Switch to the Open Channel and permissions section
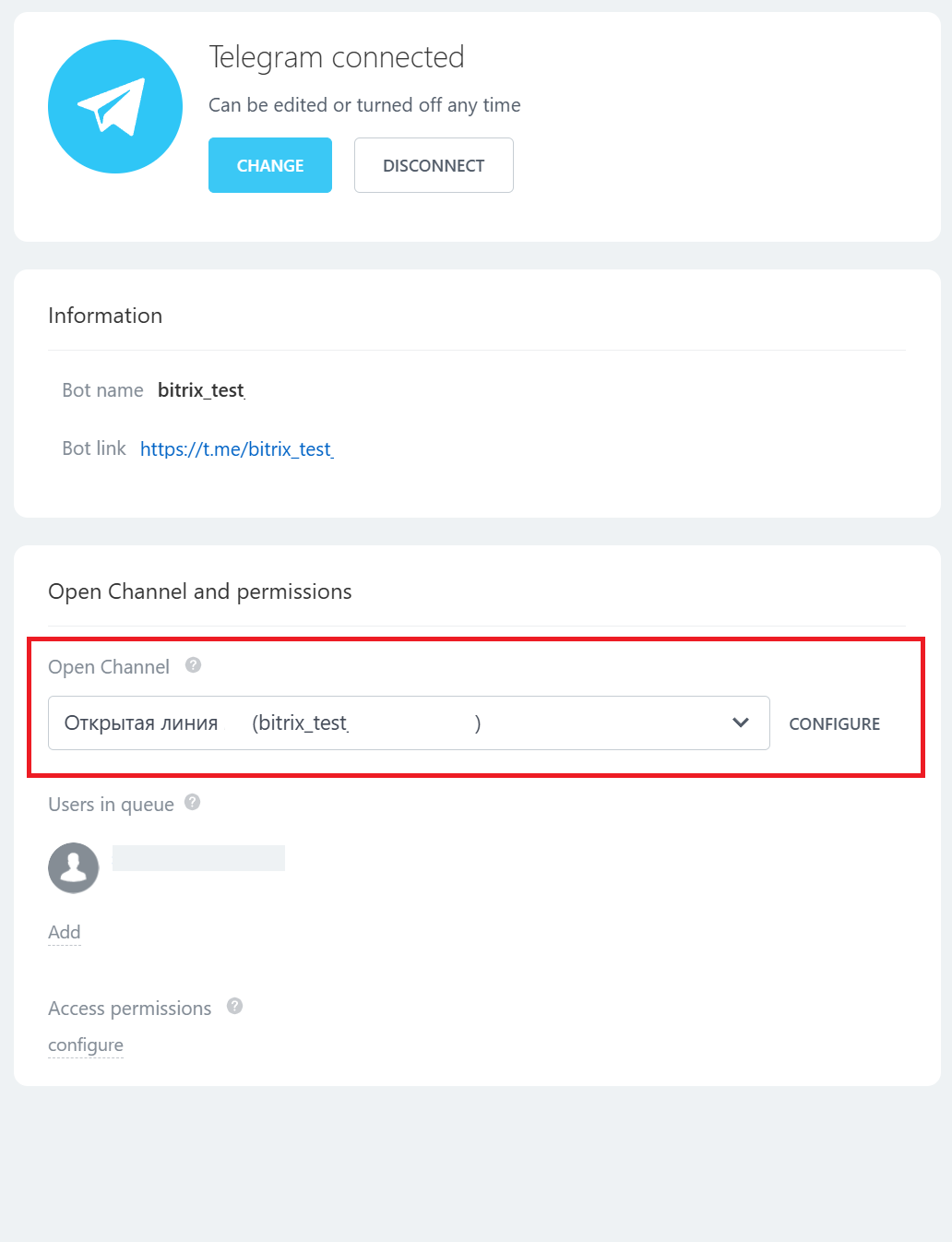Screen dimensions: 952x1242 tap(200, 591)
